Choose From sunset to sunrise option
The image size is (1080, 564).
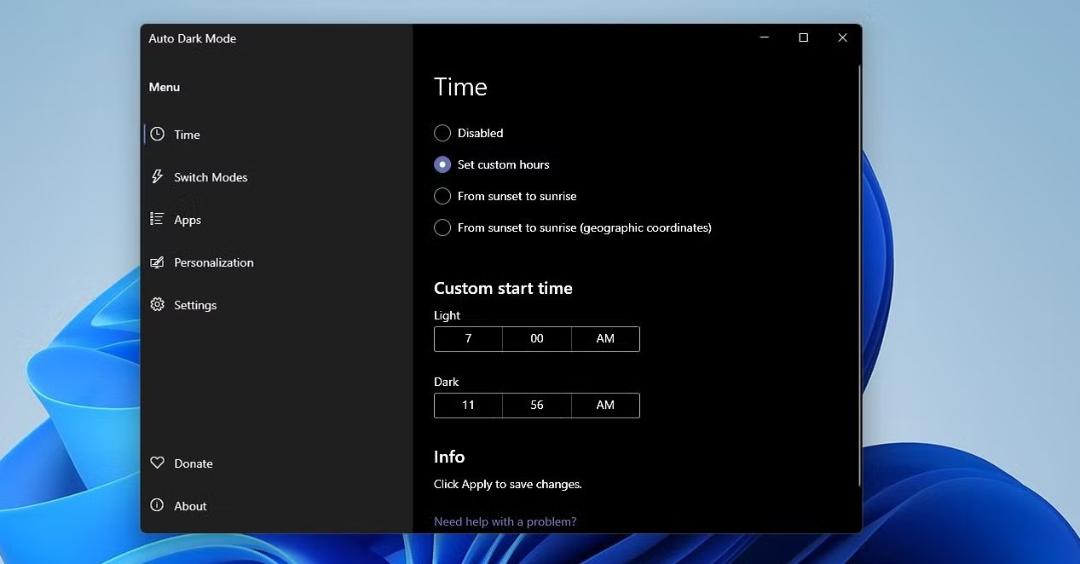click(x=442, y=196)
